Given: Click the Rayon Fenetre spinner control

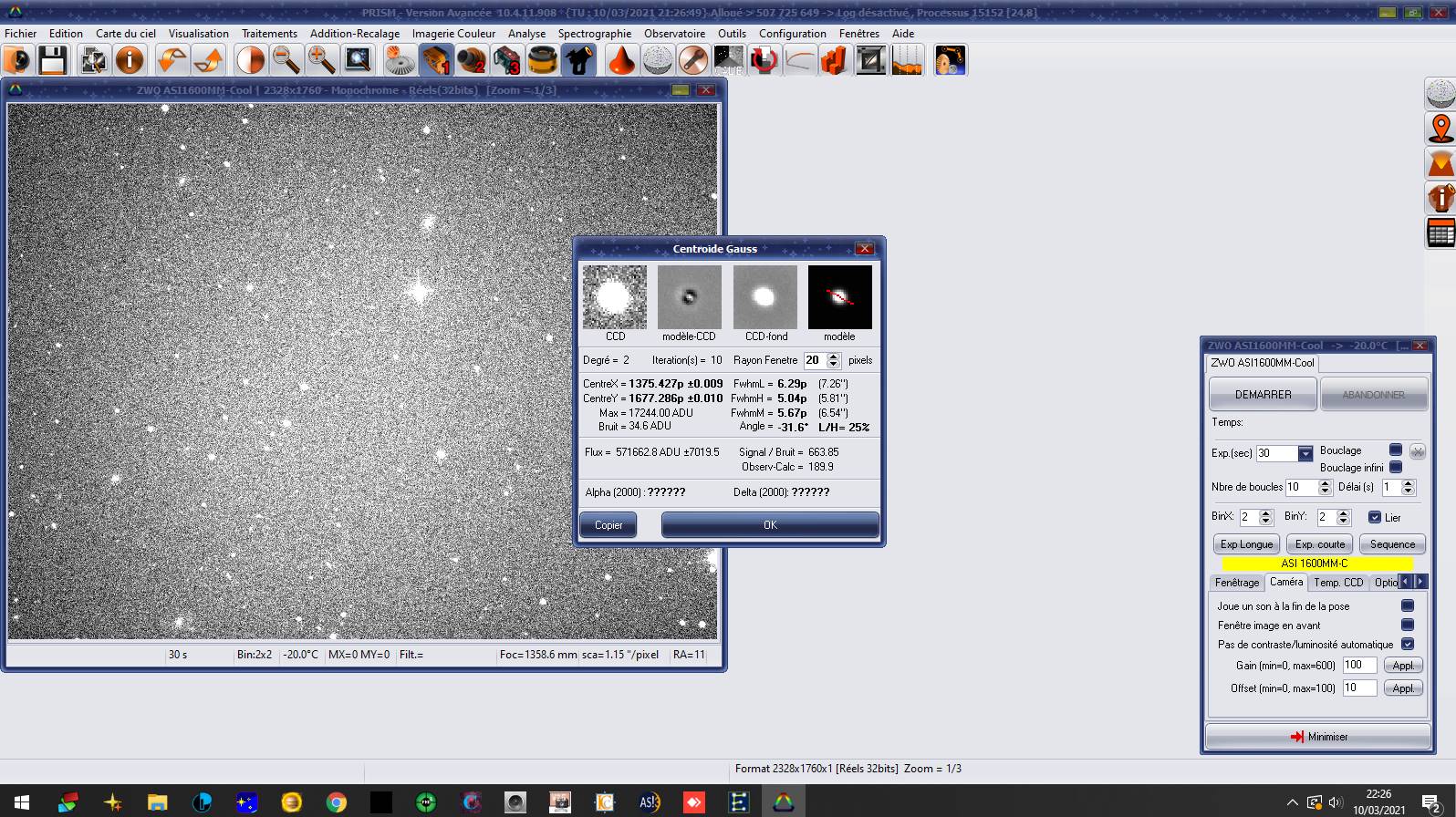Looking at the screenshot, I should tap(833, 360).
